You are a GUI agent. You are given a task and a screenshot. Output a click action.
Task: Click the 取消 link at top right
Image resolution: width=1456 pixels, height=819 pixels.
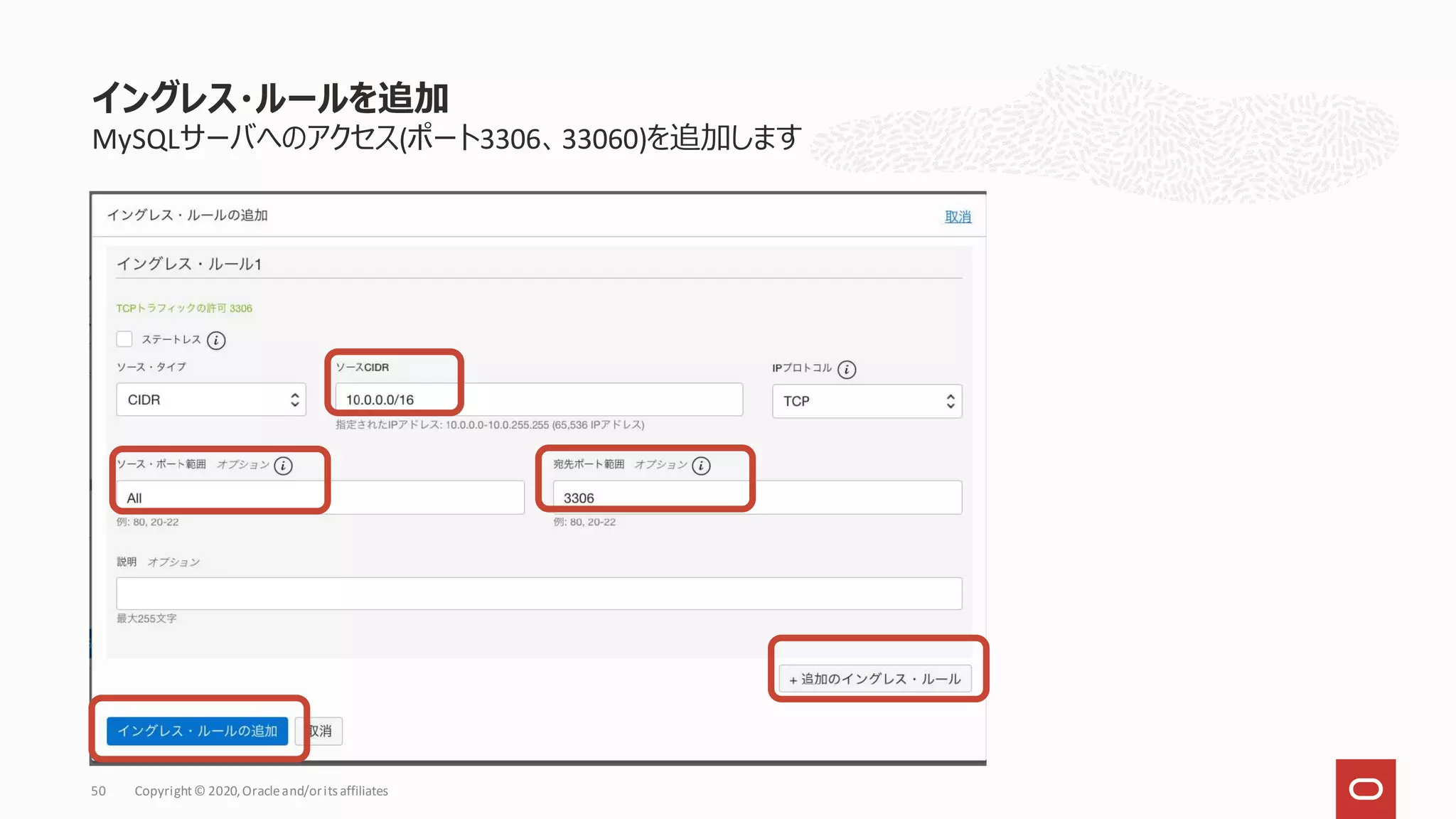pyautogui.click(x=958, y=217)
